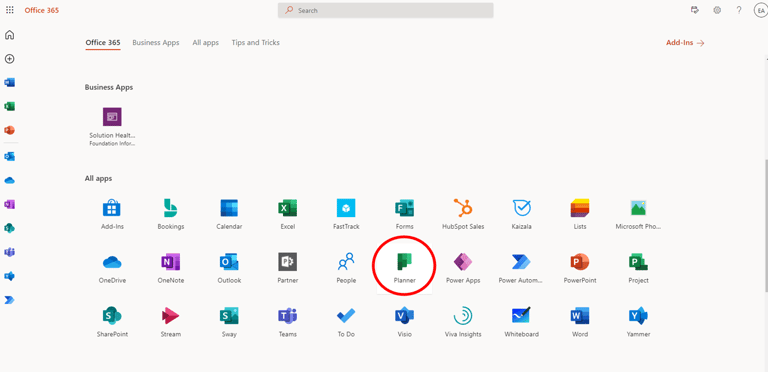
Task: Switch to the Business Apps tab
Action: coord(156,43)
